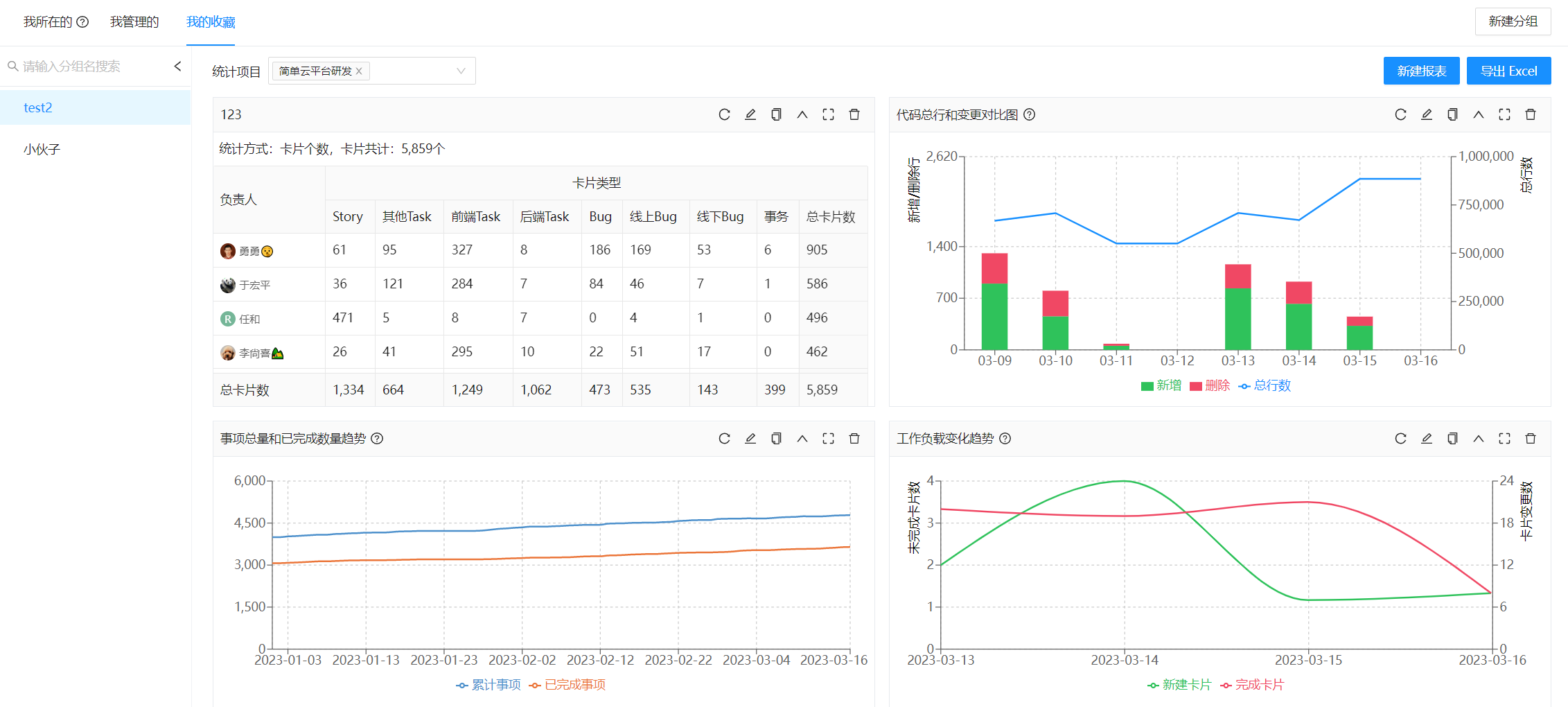This screenshot has height=707, width=1568.
Task: Edit the 代码总行和变更对比图 chart
Action: [x=1427, y=114]
